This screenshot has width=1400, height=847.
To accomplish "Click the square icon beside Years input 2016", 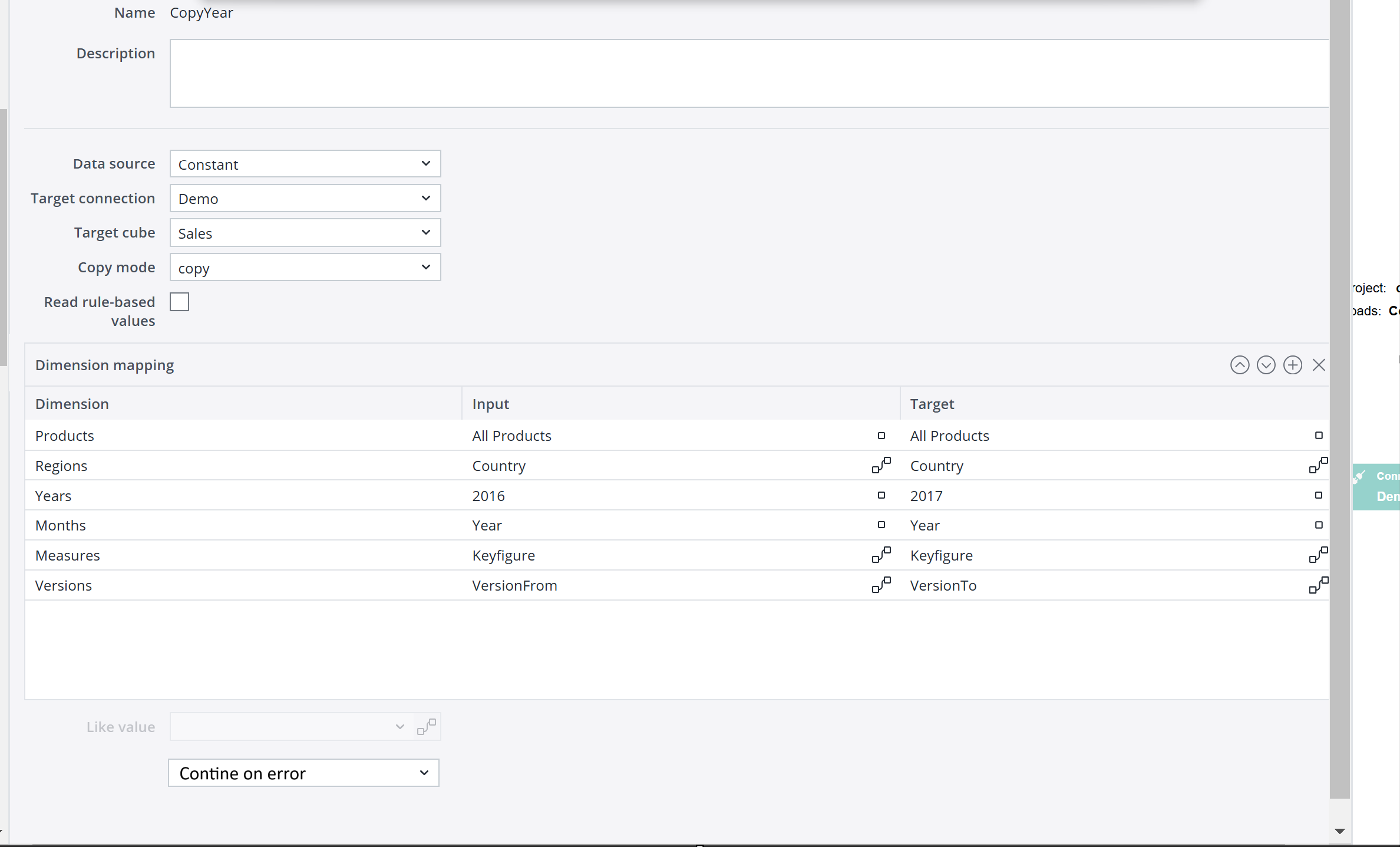I will tap(881, 495).
